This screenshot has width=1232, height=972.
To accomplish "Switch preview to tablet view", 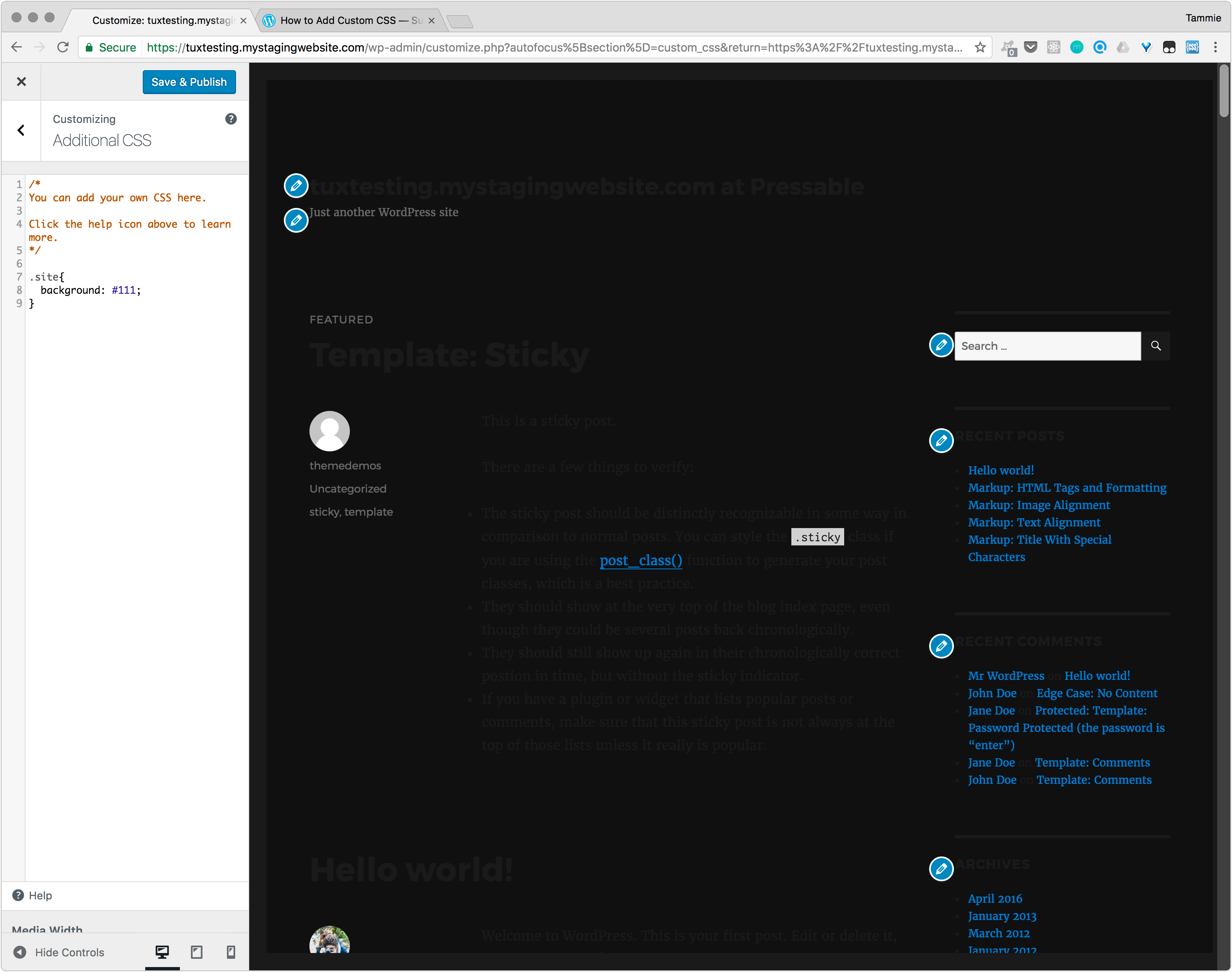I will [x=196, y=951].
